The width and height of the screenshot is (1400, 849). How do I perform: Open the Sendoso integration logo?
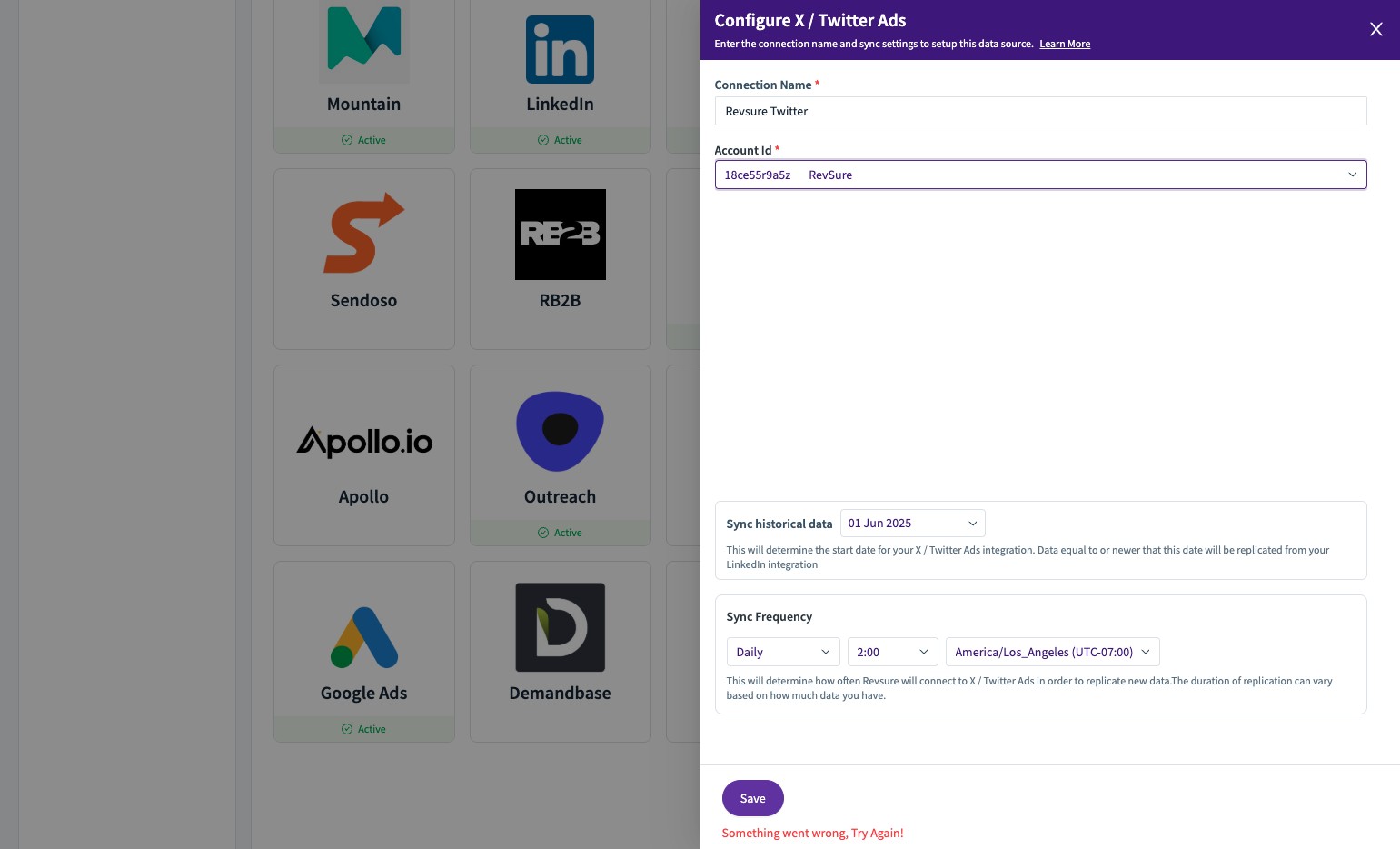pyautogui.click(x=364, y=233)
